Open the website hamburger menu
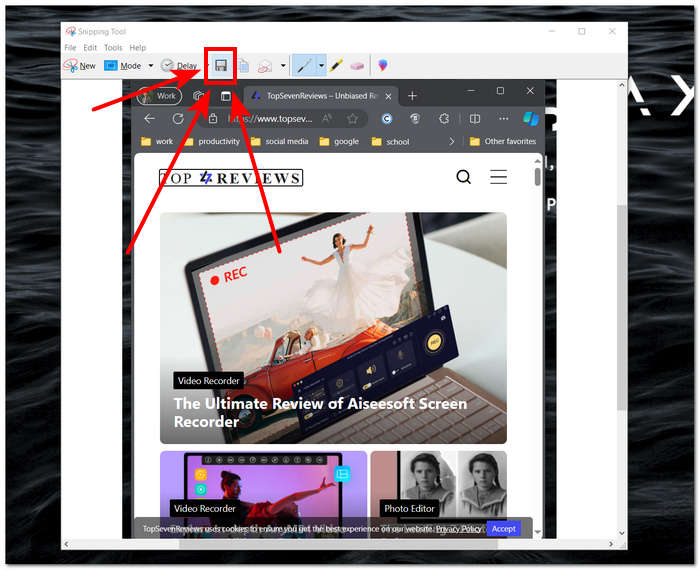Screen dimensions: 700x570 [498, 177]
